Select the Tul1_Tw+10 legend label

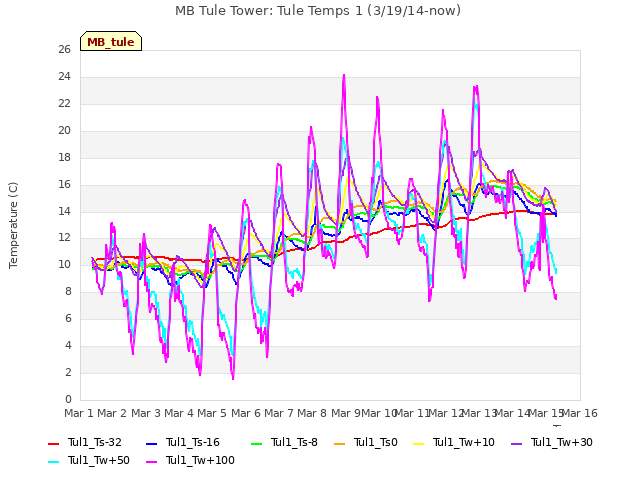point(464,442)
